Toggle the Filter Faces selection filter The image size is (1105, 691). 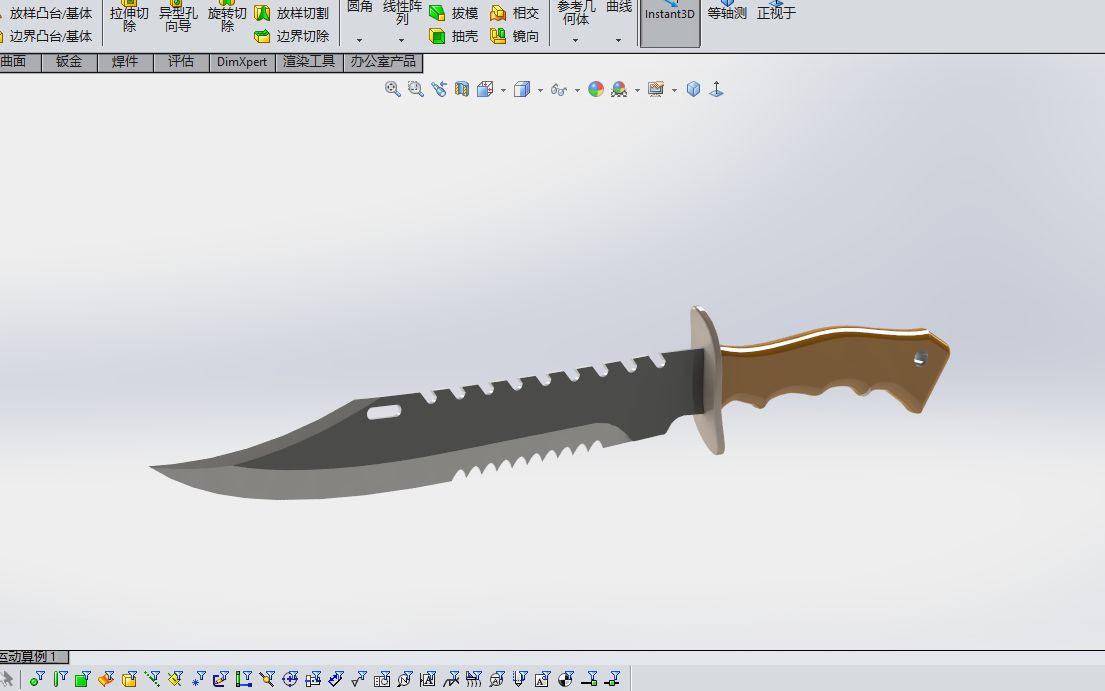[x=82, y=679]
